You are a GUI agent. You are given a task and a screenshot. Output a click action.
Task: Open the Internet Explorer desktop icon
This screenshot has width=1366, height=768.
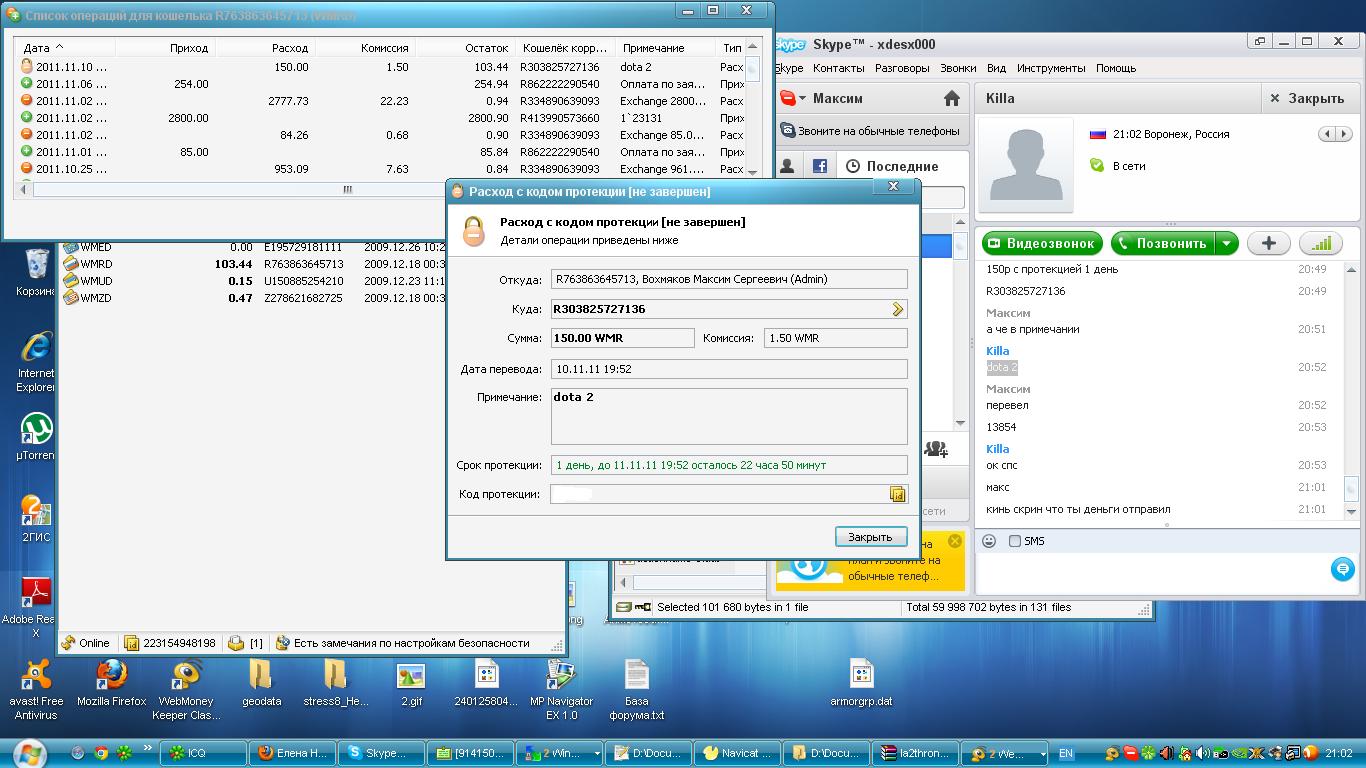pos(36,362)
